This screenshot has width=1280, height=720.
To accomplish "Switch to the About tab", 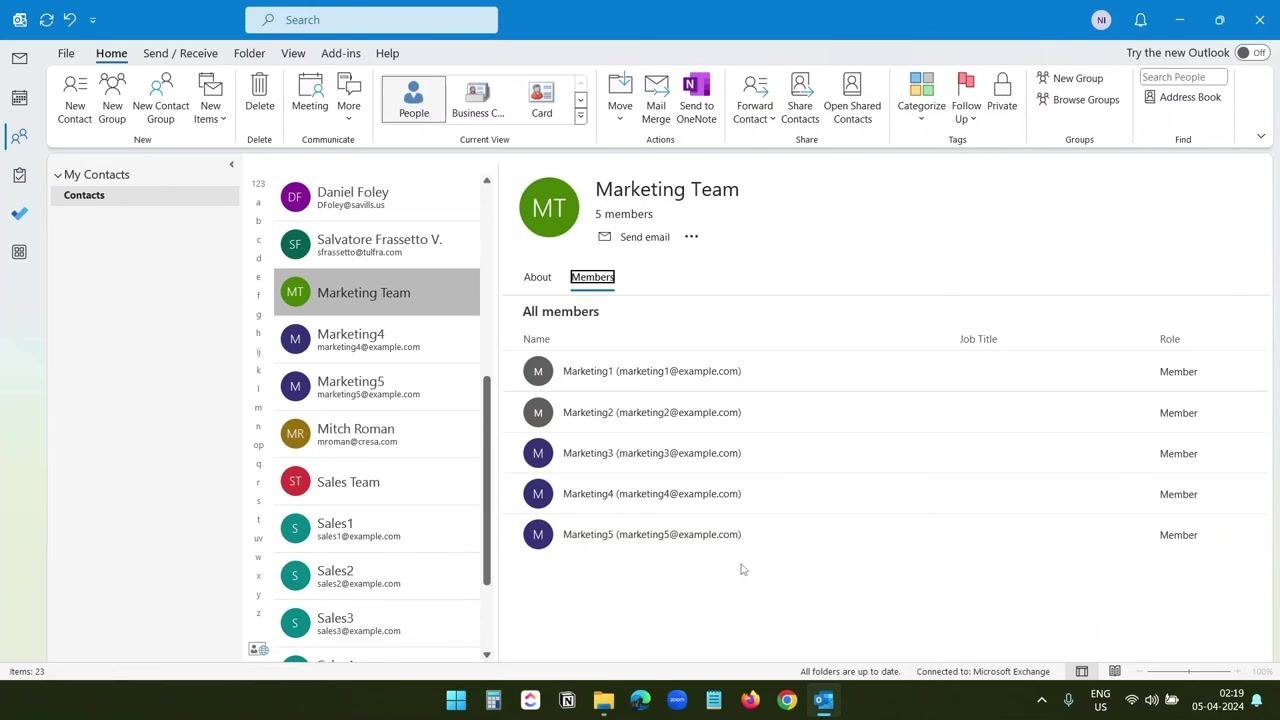I will (x=537, y=277).
